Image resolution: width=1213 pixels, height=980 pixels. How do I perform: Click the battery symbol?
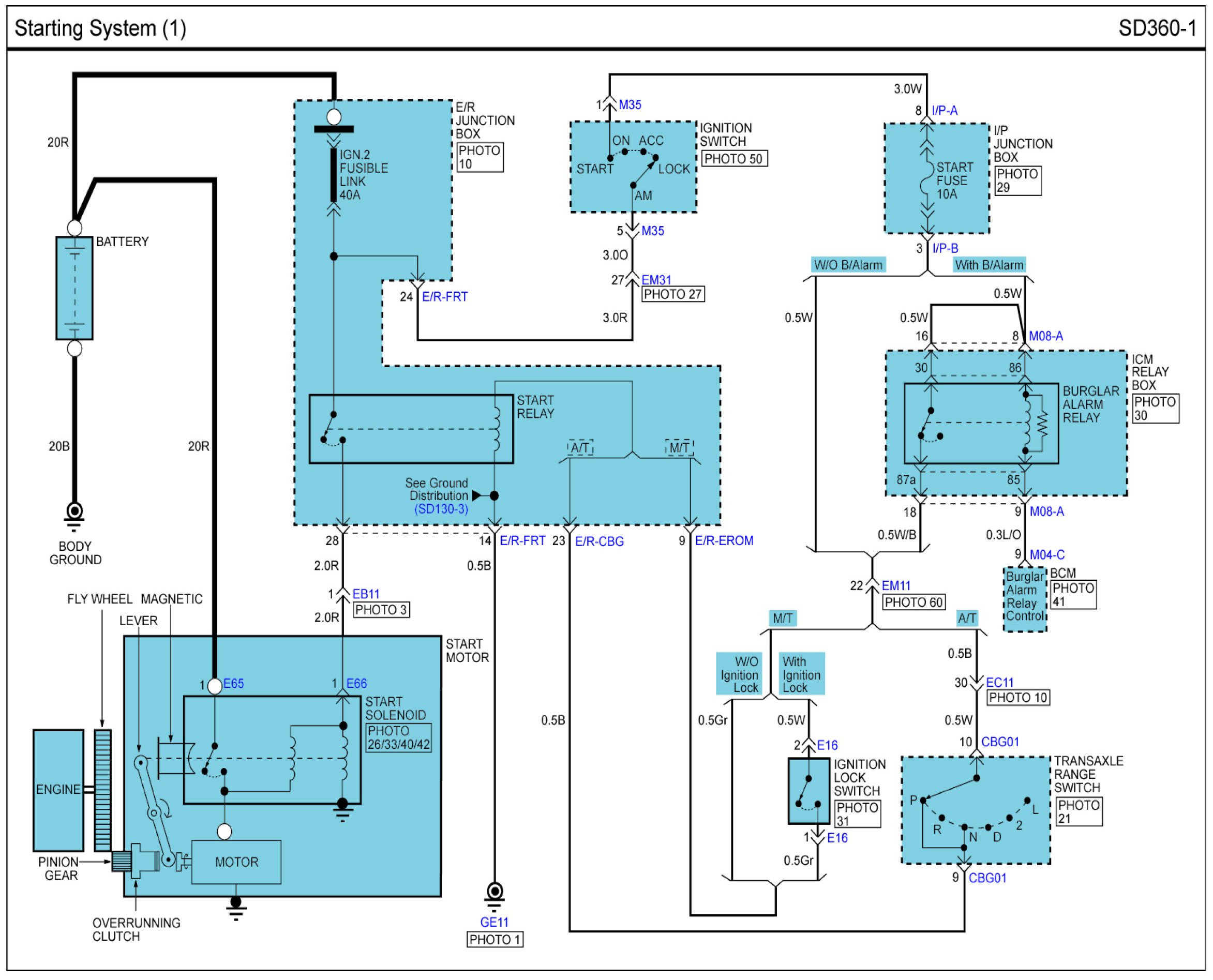click(74, 288)
